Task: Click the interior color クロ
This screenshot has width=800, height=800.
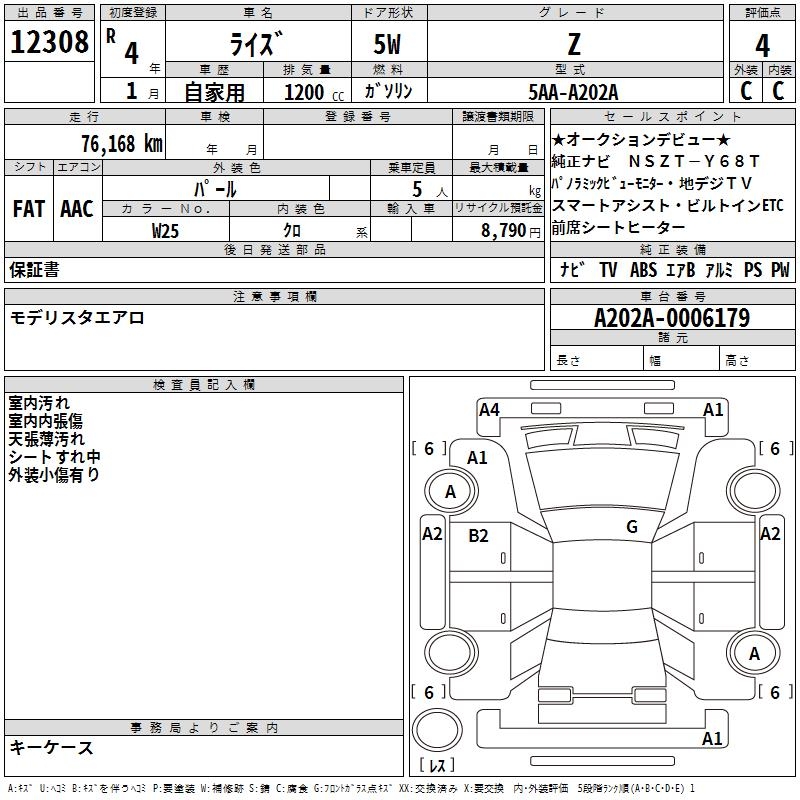Action: click(292, 230)
